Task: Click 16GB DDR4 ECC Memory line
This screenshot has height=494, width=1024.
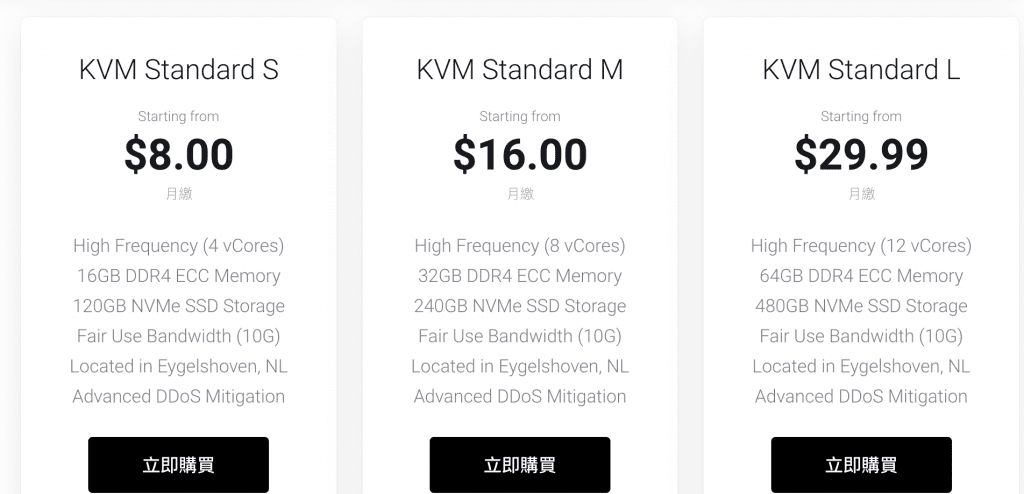Action: [x=179, y=276]
